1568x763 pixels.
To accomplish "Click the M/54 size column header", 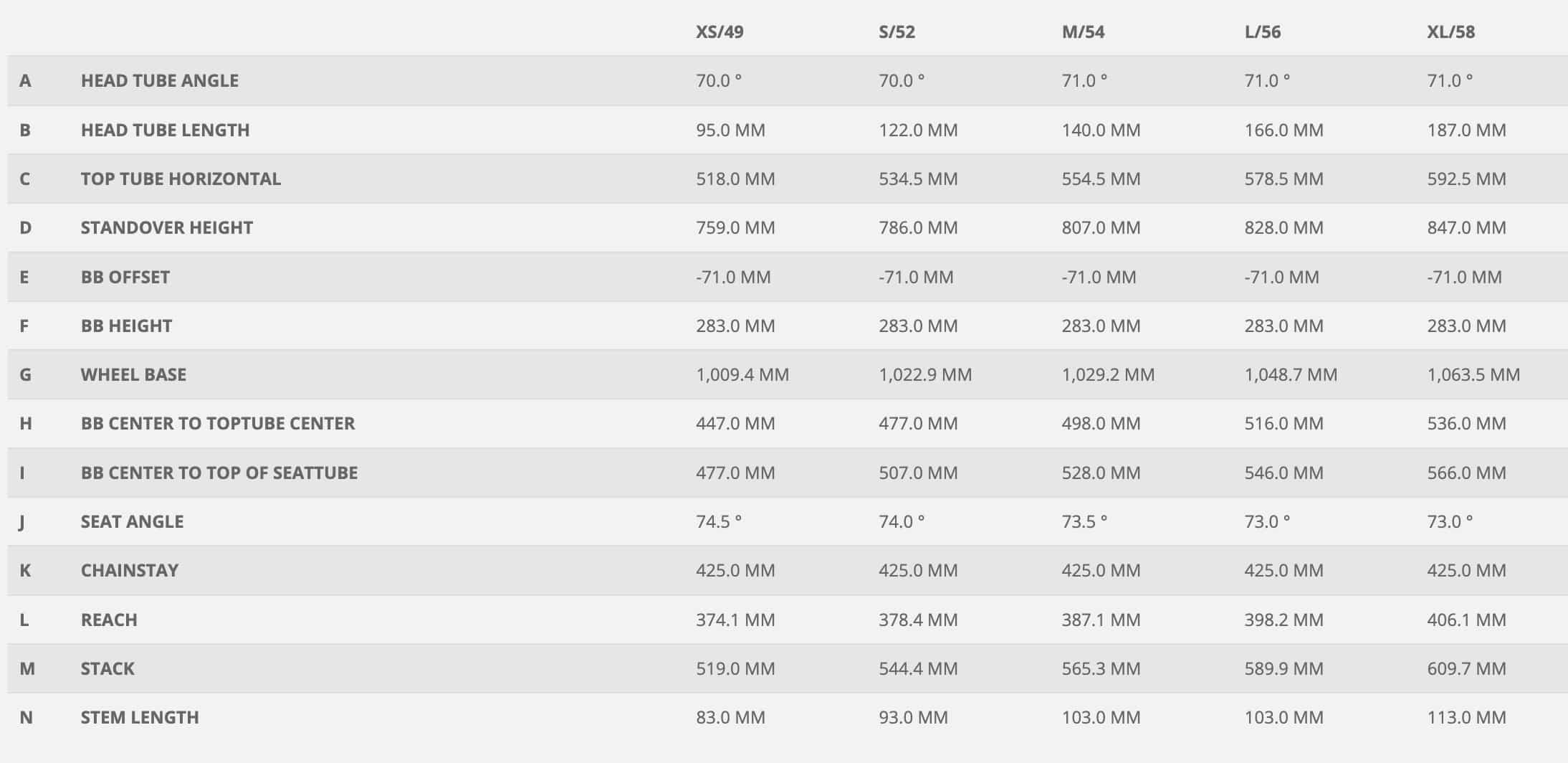I will 1083,32.
